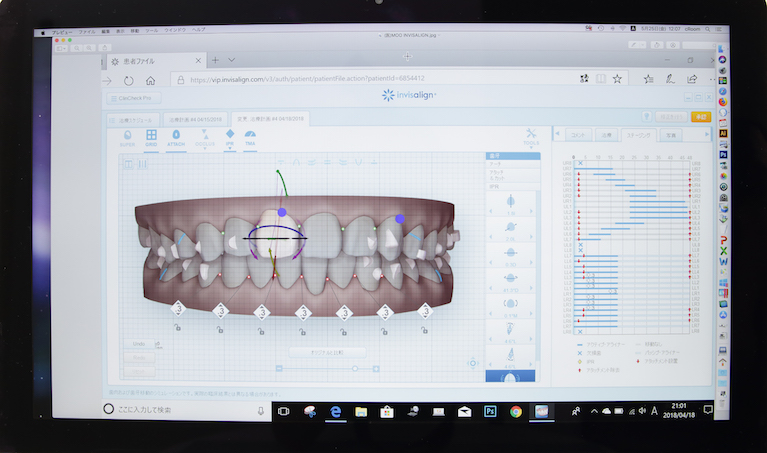Image resolution: width=767 pixels, height=453 pixels.
Task: Toggle the GRID tool in the toolbar
Action: coord(151,138)
